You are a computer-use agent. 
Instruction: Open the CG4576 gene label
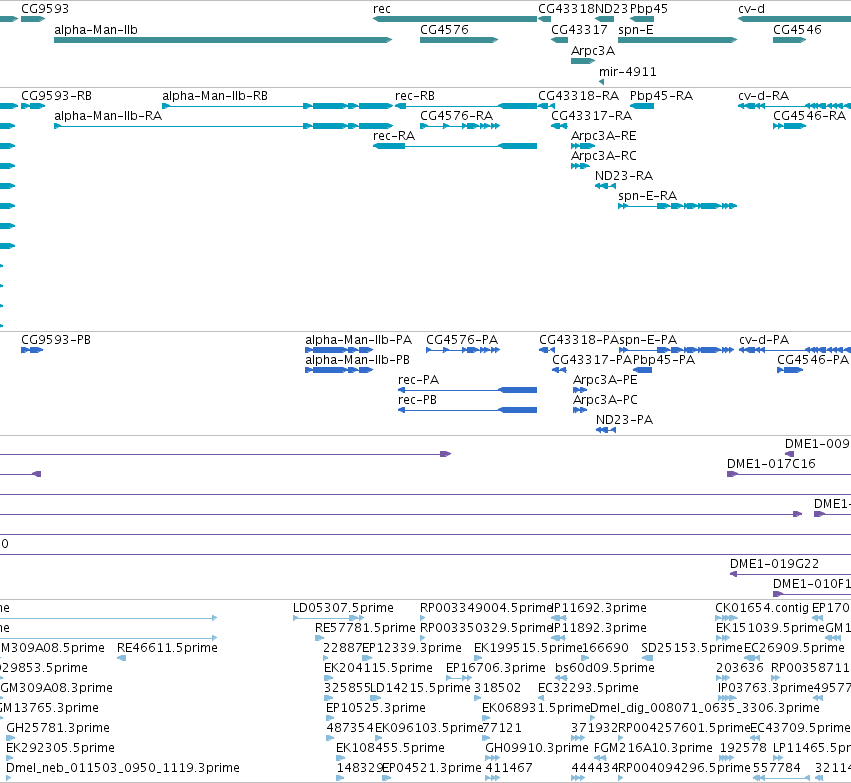[x=444, y=30]
